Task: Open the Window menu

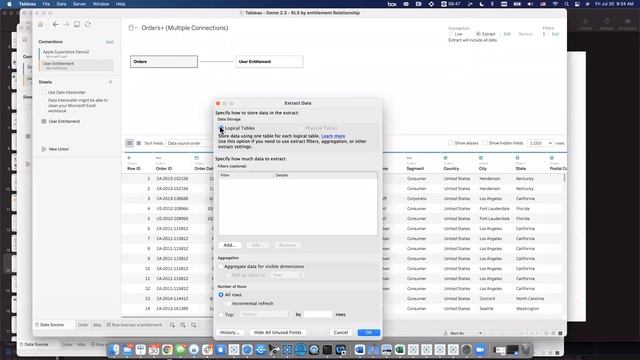Action: pos(101,4)
